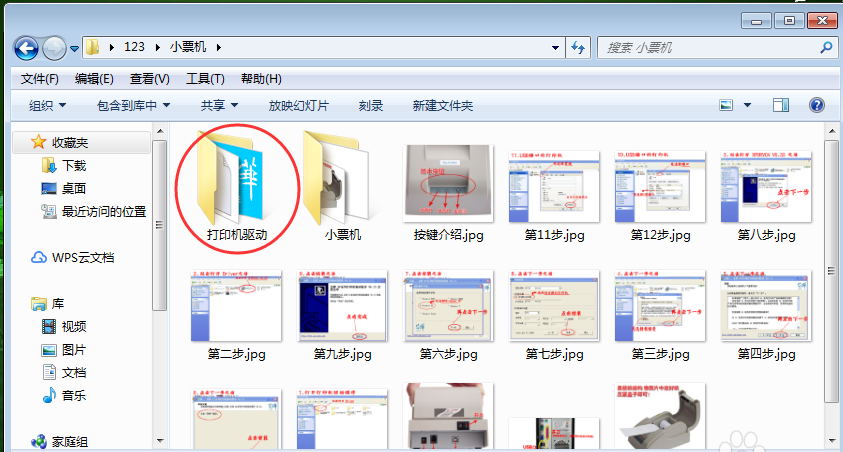Click the refresh button beside address bar
This screenshot has height=452, width=843.
click(578, 47)
